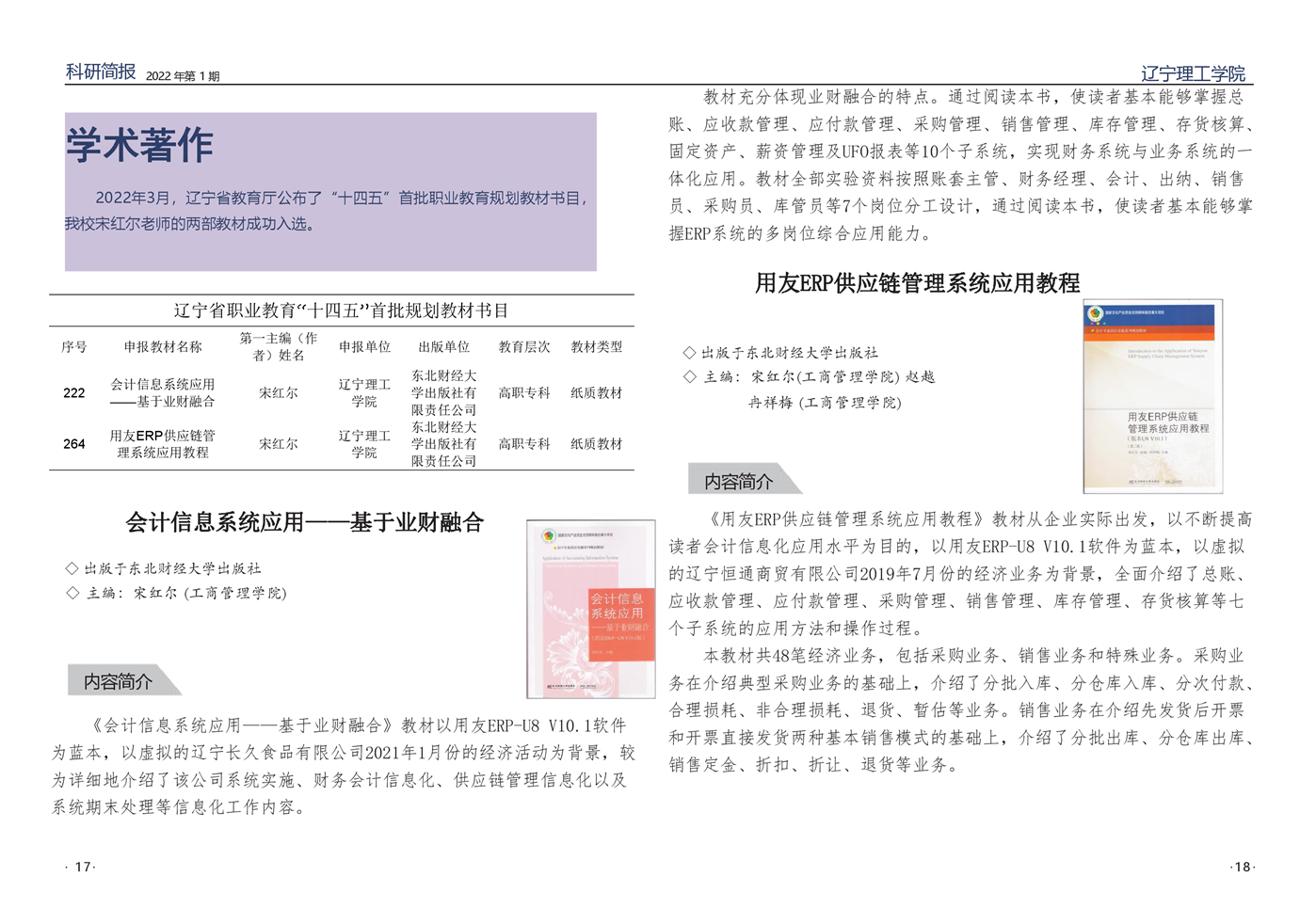Click the 申报教材名称 column header
This screenshot has height=924, width=1316.
click(163, 347)
